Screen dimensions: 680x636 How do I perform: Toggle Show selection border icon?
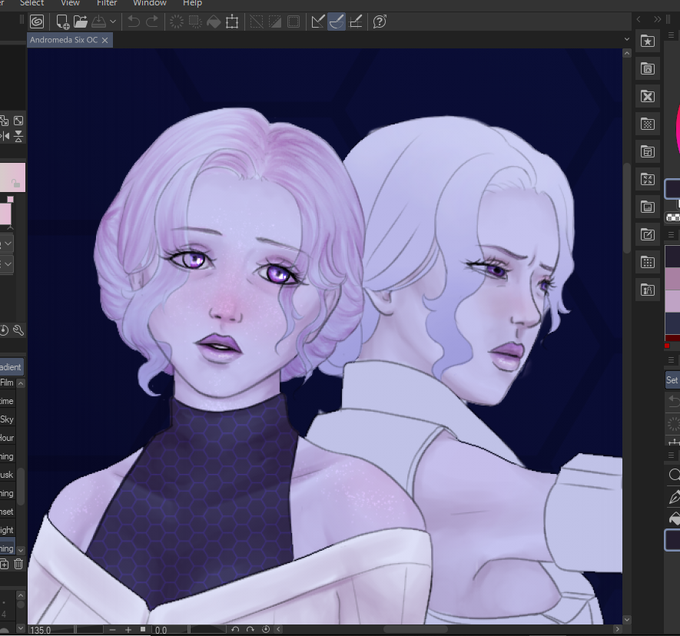click(294, 21)
